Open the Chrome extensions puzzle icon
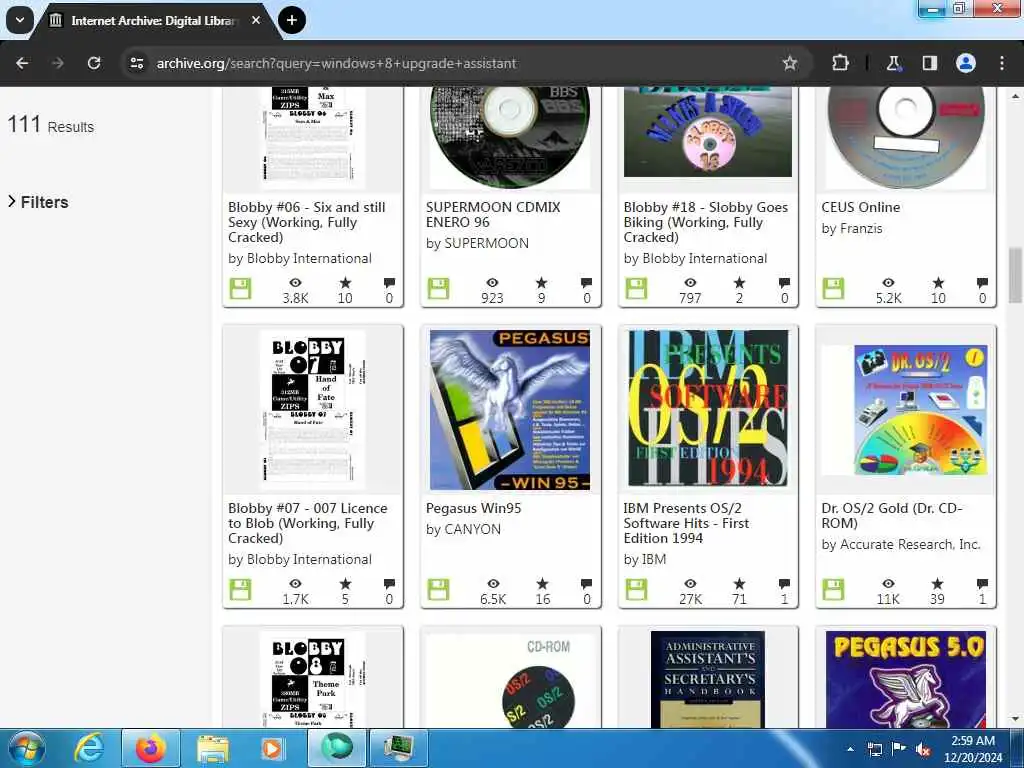 click(x=840, y=63)
